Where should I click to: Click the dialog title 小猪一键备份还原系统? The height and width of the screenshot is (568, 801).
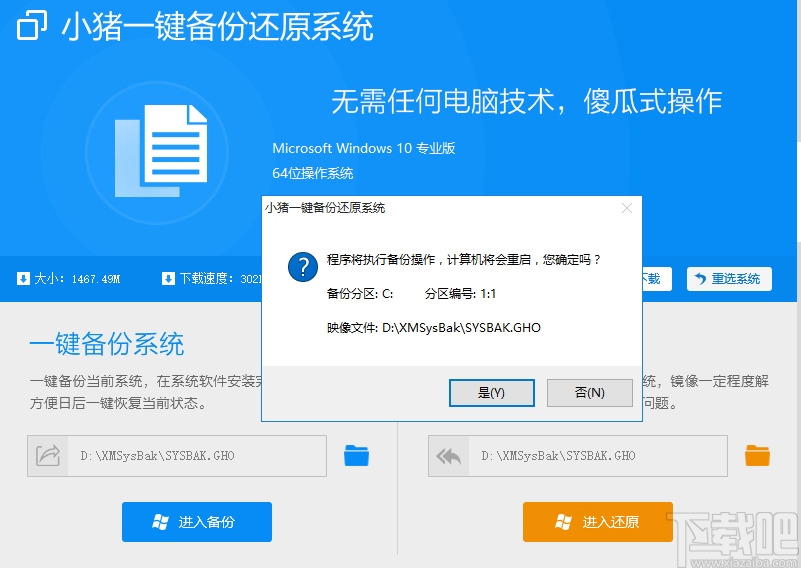(325, 208)
